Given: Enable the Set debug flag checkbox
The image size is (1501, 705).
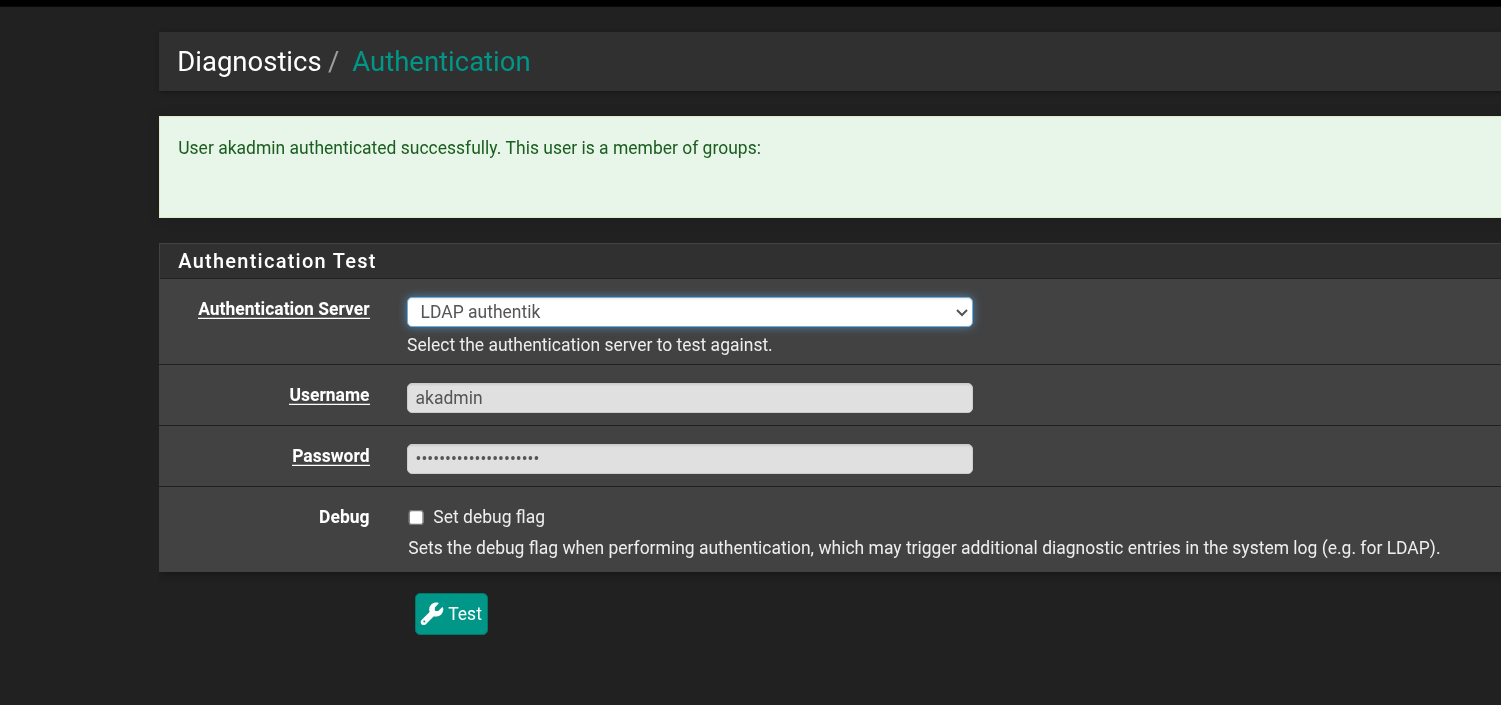Looking at the screenshot, I should click(x=416, y=517).
